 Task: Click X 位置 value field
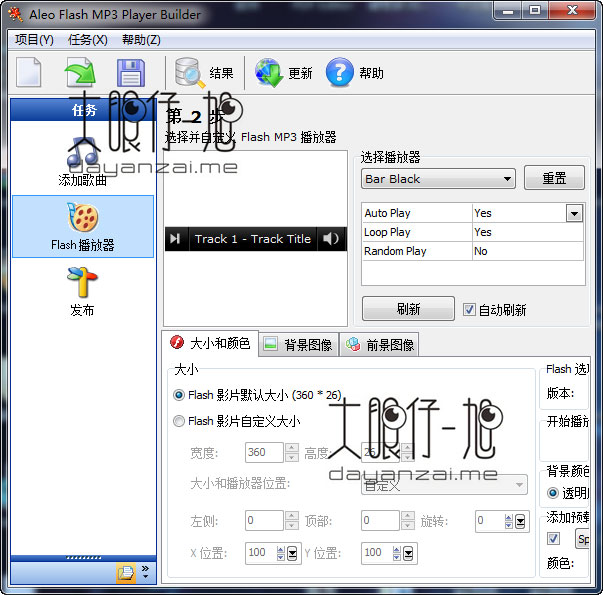point(261,553)
